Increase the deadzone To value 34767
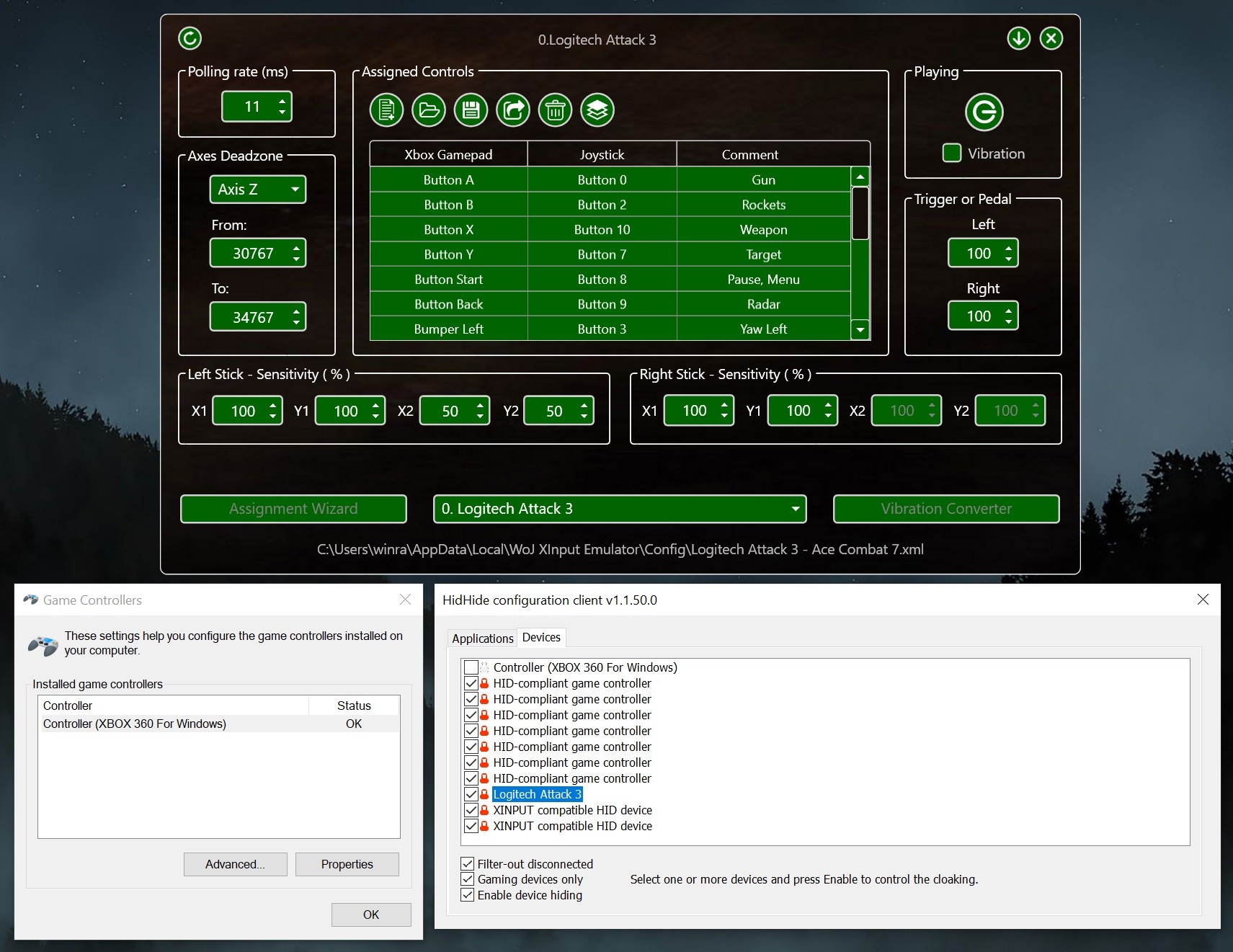The width and height of the screenshot is (1233, 952). click(x=296, y=311)
